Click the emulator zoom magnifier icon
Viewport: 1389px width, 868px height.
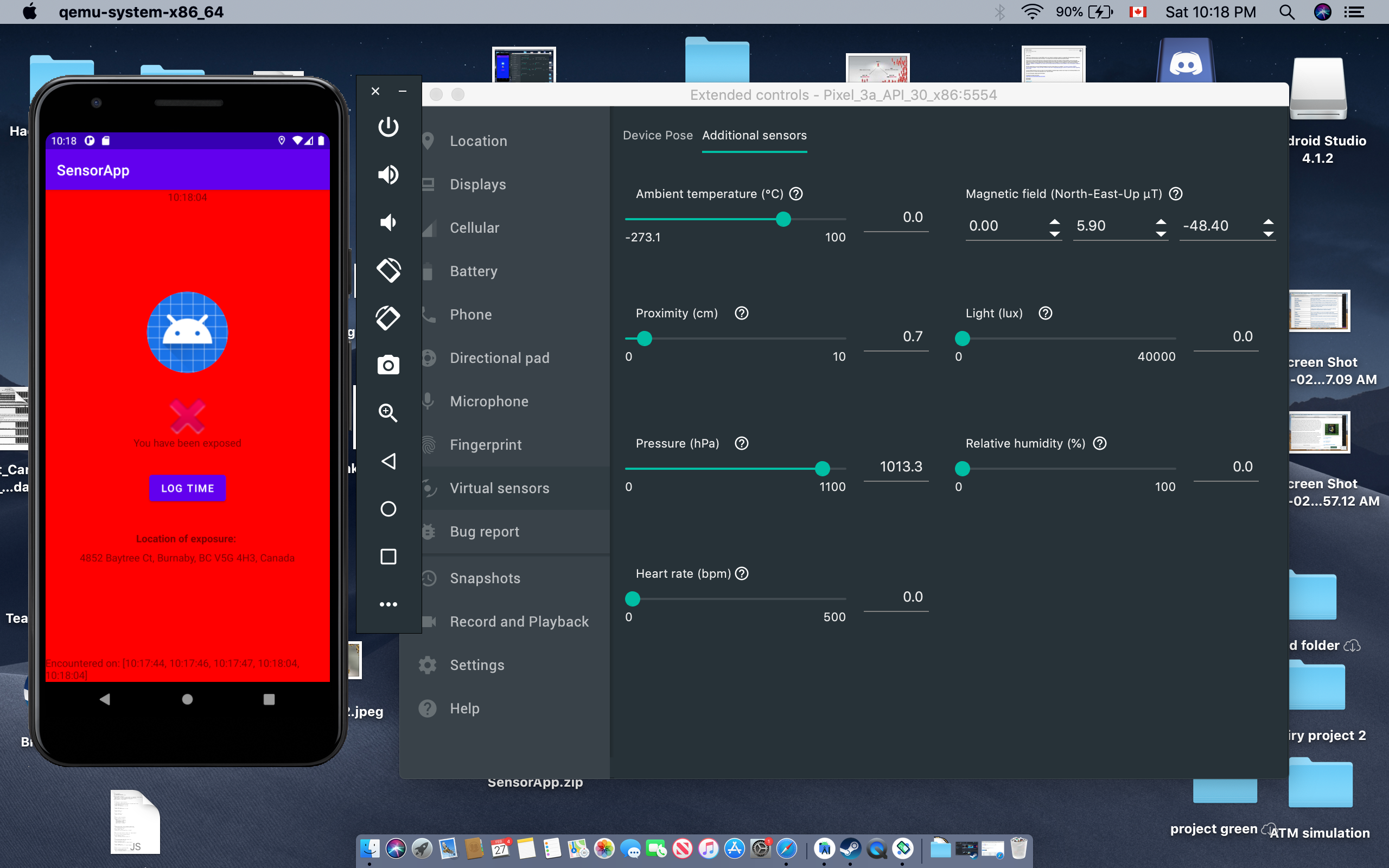tap(388, 413)
